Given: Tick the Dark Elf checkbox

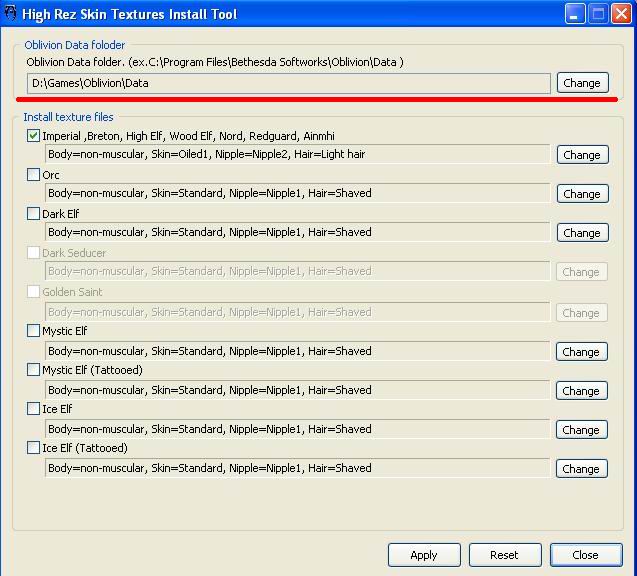Looking at the screenshot, I should [x=33, y=214].
